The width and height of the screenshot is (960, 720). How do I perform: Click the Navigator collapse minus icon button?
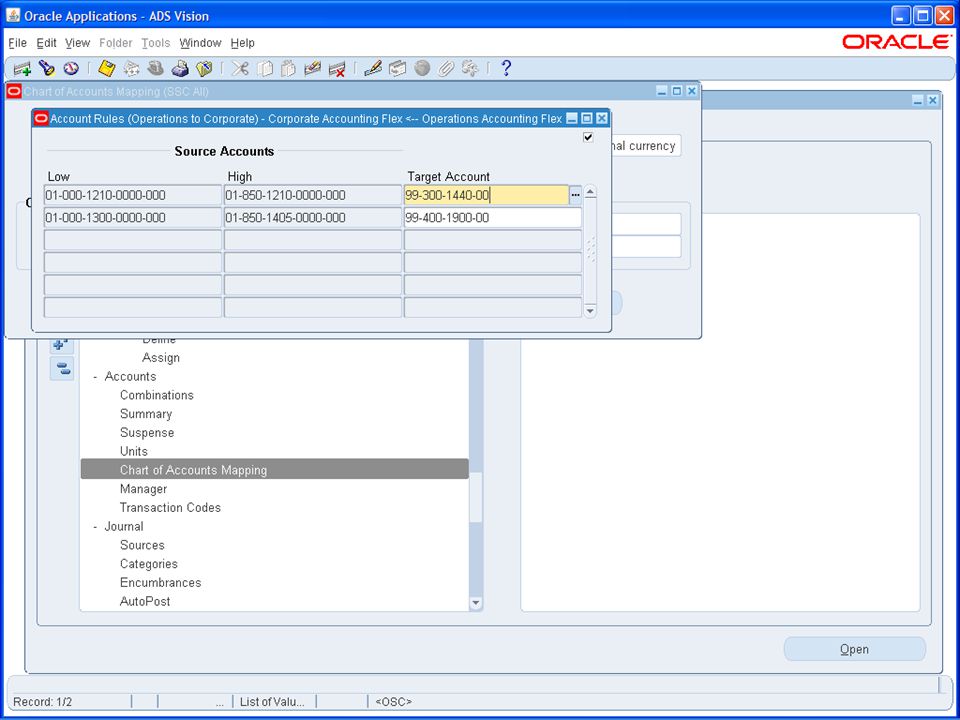(62, 369)
